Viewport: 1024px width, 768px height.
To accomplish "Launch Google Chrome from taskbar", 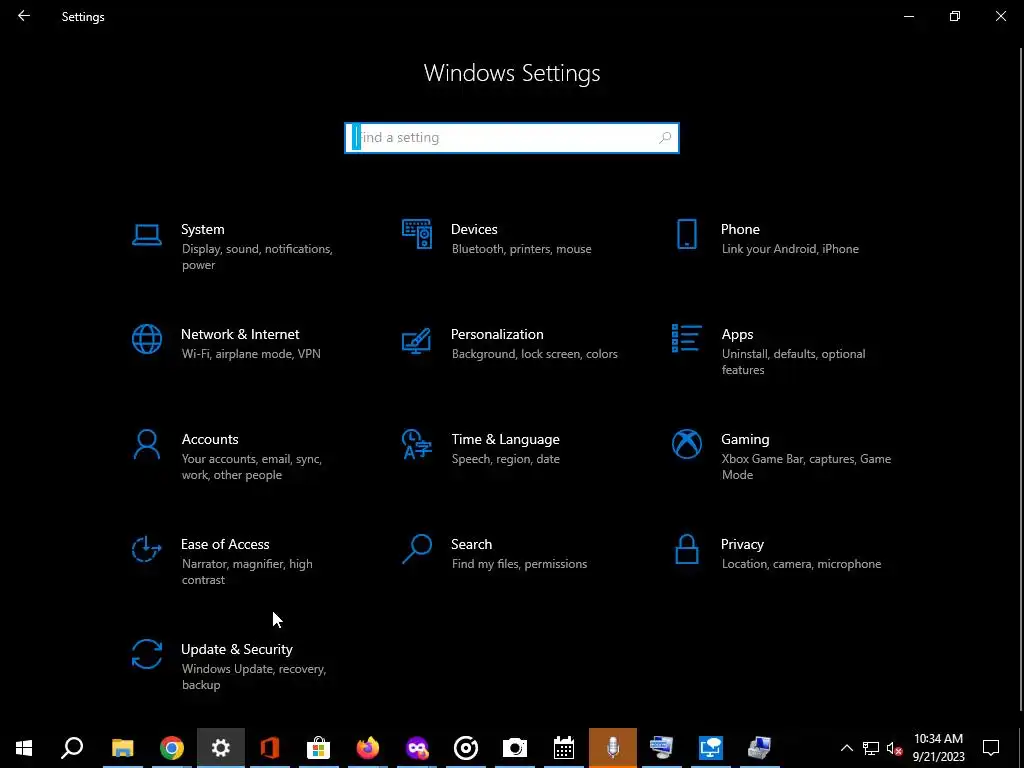I will pos(172,748).
